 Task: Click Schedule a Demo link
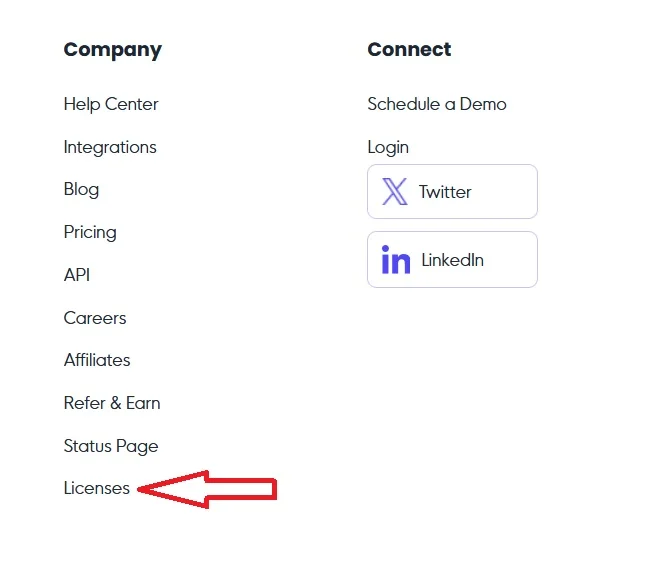(437, 104)
